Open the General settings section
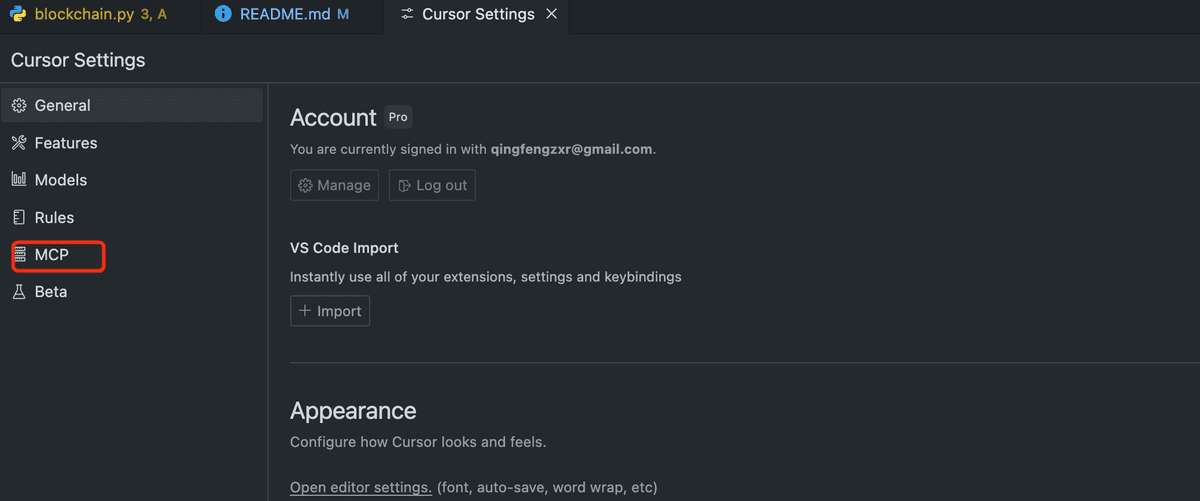Image resolution: width=1200 pixels, height=501 pixels. 132,105
